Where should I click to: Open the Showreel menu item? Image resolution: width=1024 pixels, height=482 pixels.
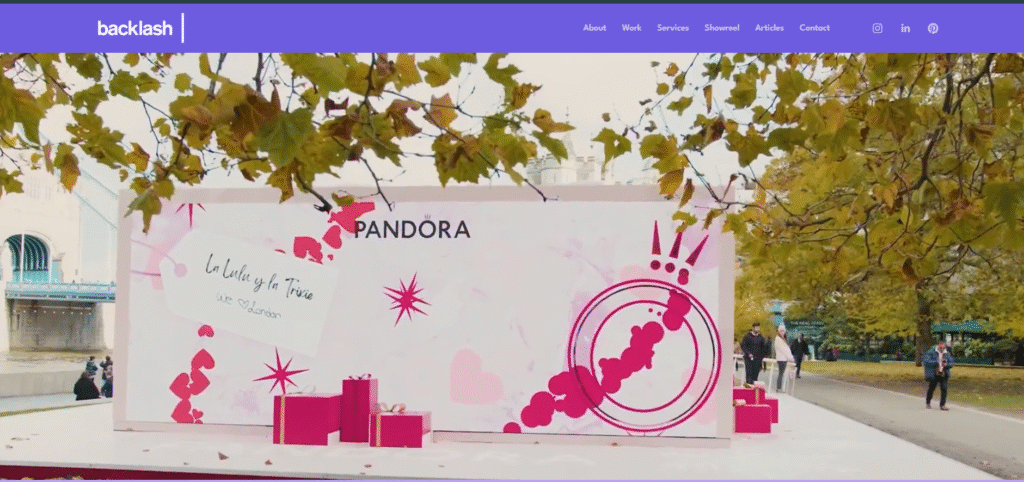coord(722,28)
